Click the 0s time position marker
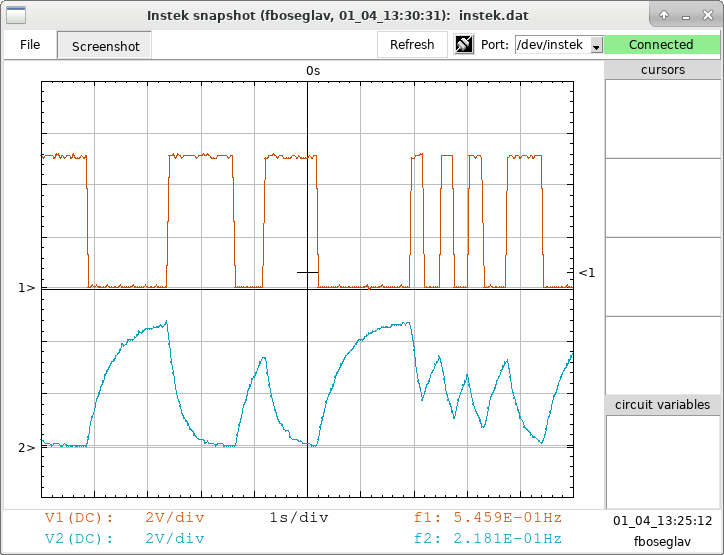 tap(313, 70)
